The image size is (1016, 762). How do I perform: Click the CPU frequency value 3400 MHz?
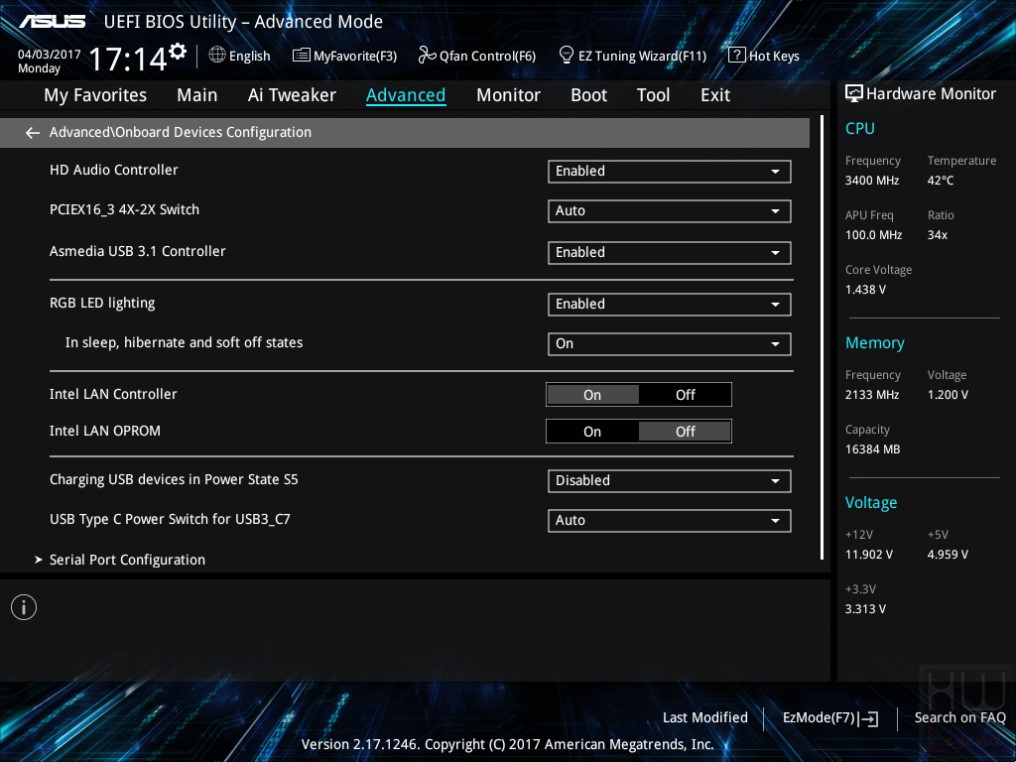point(872,181)
